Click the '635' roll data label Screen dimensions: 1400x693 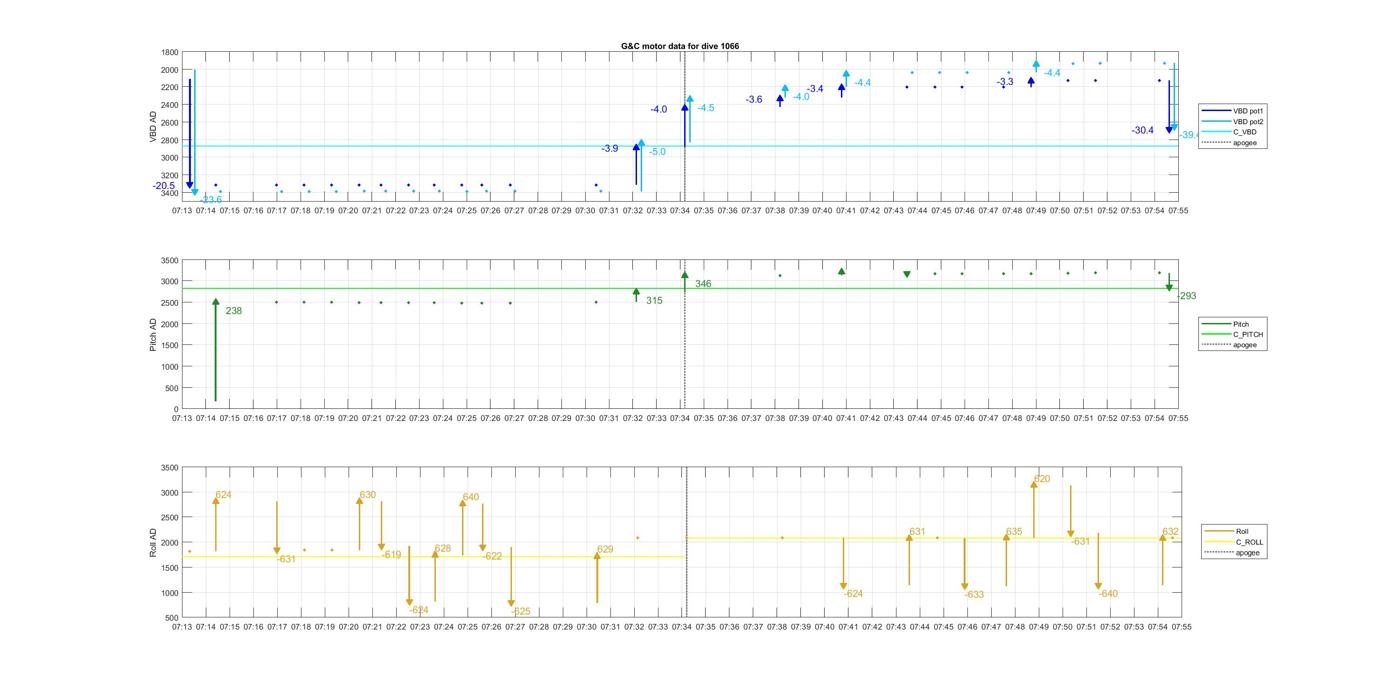pyautogui.click(x=1014, y=532)
